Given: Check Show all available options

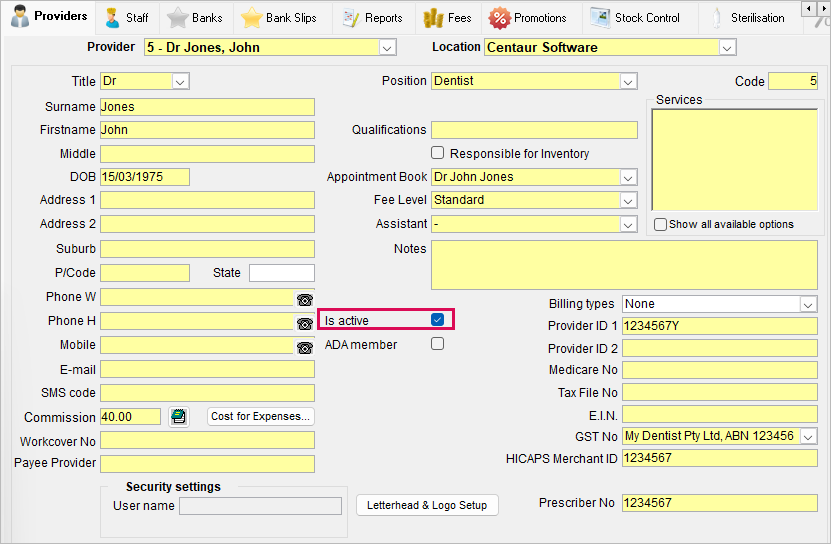Looking at the screenshot, I should point(660,224).
